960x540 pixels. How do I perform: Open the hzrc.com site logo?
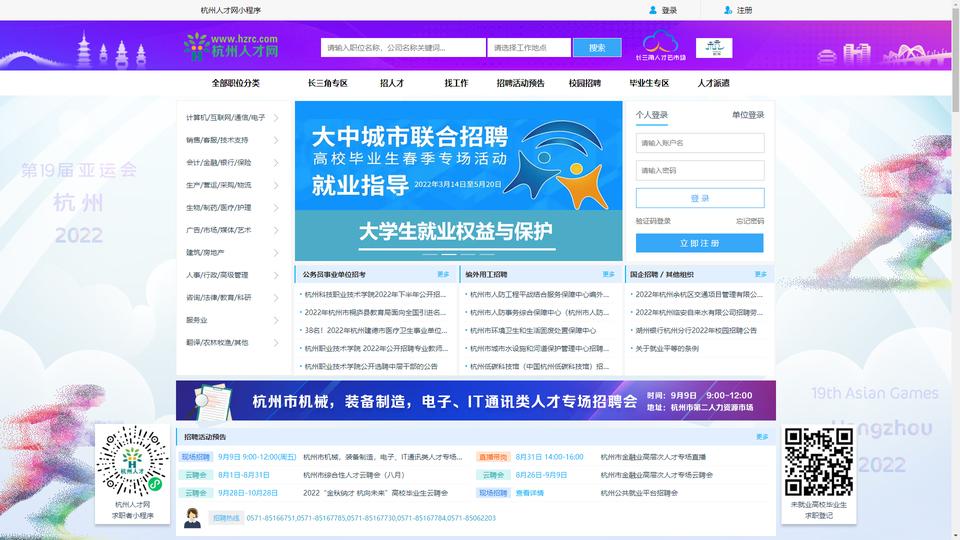(231, 47)
